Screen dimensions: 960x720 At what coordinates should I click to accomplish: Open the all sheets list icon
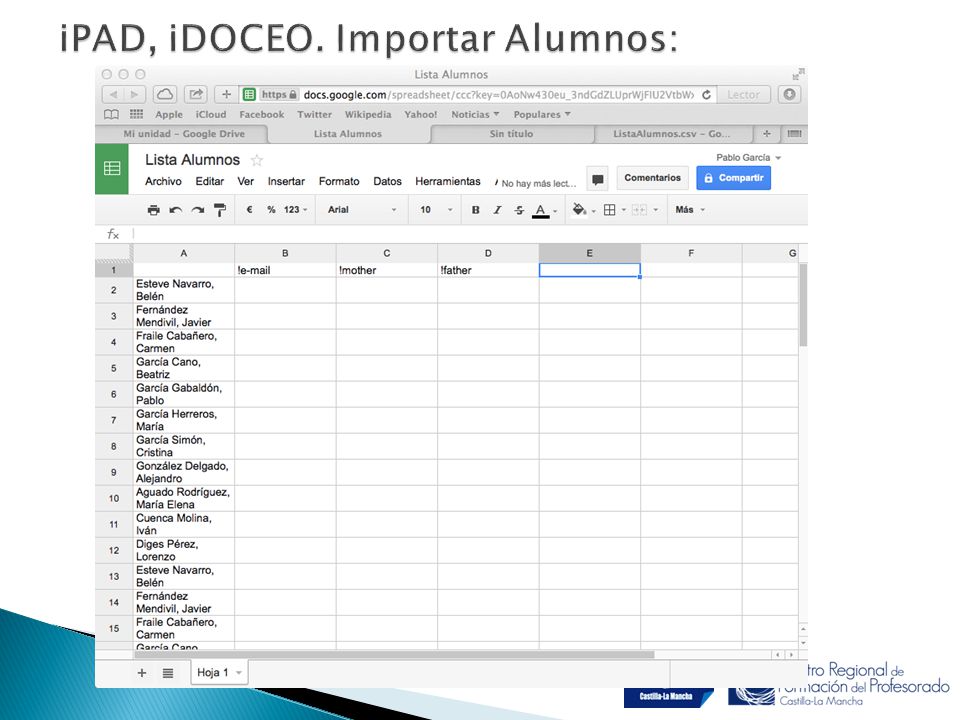coord(168,673)
